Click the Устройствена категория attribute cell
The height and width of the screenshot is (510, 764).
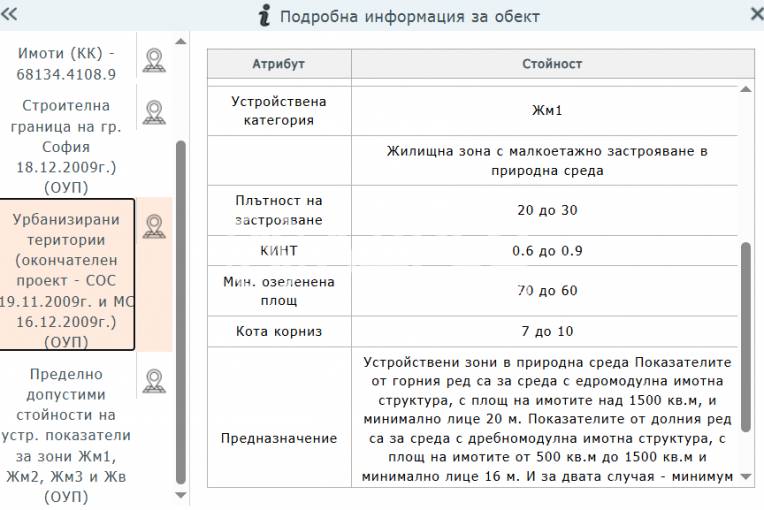pyautogui.click(x=279, y=111)
